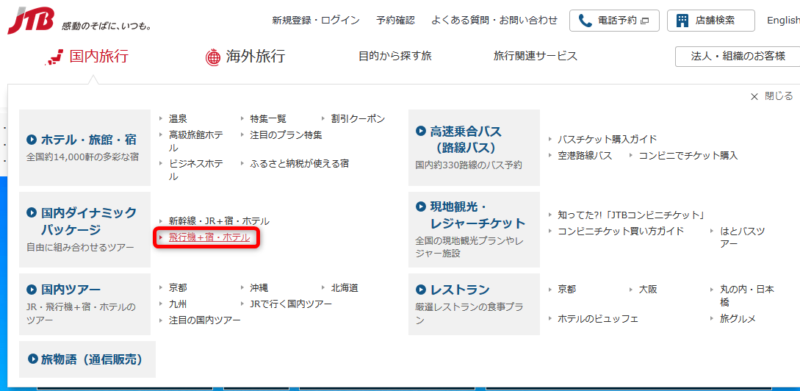
Task: Click the arrow icon beside 高速乗合バス
Action: coord(420,131)
